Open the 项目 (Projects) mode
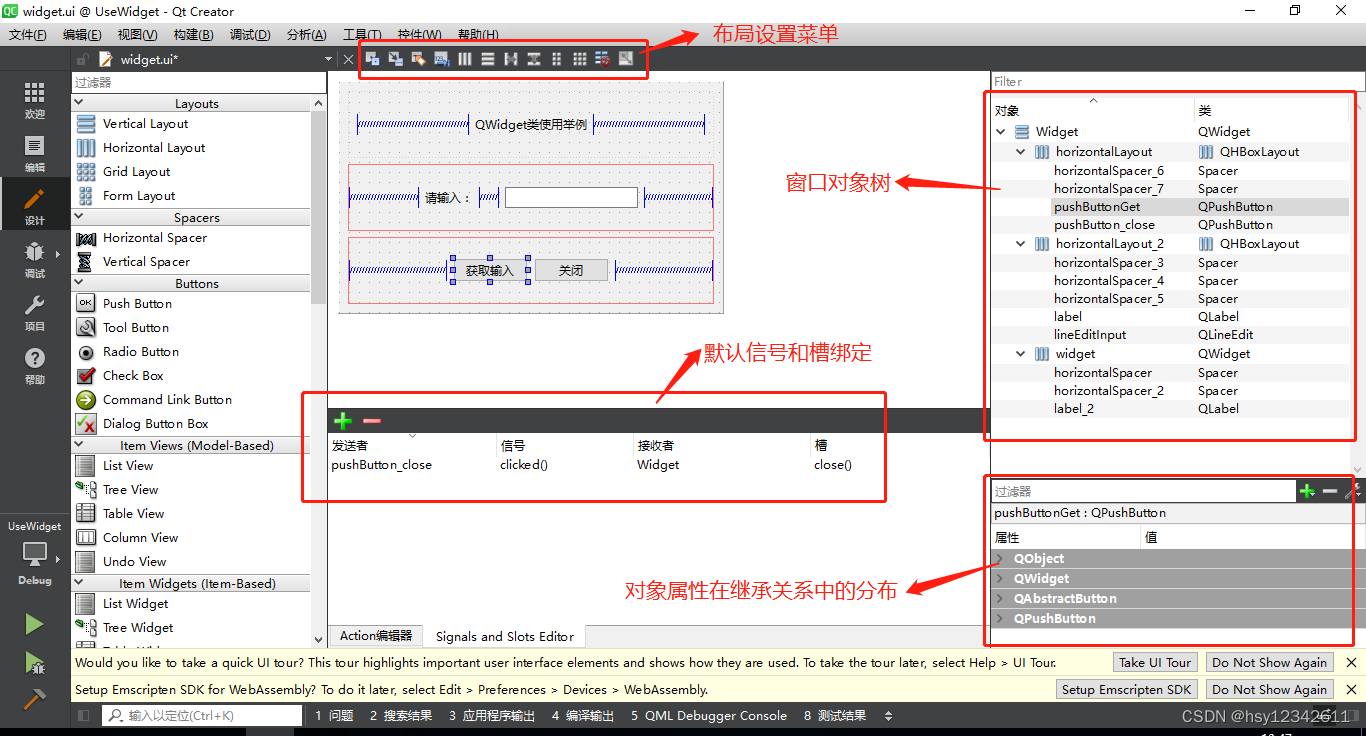The width and height of the screenshot is (1366, 736). pyautogui.click(x=34, y=313)
